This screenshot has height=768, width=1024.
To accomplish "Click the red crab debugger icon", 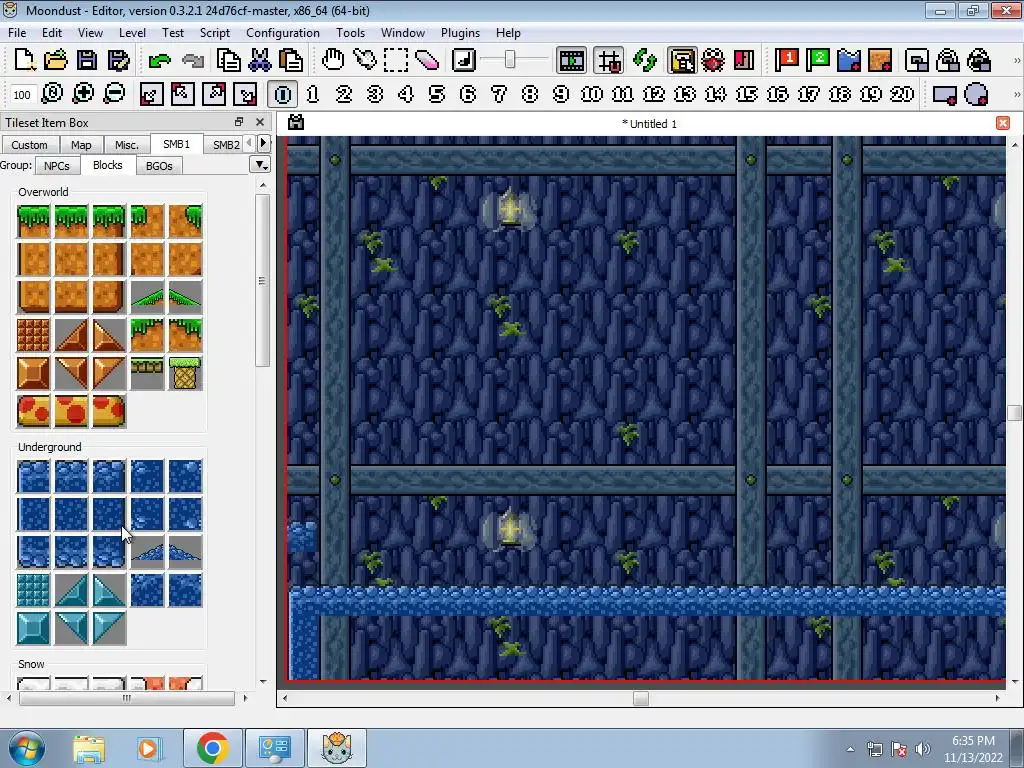I will point(712,60).
